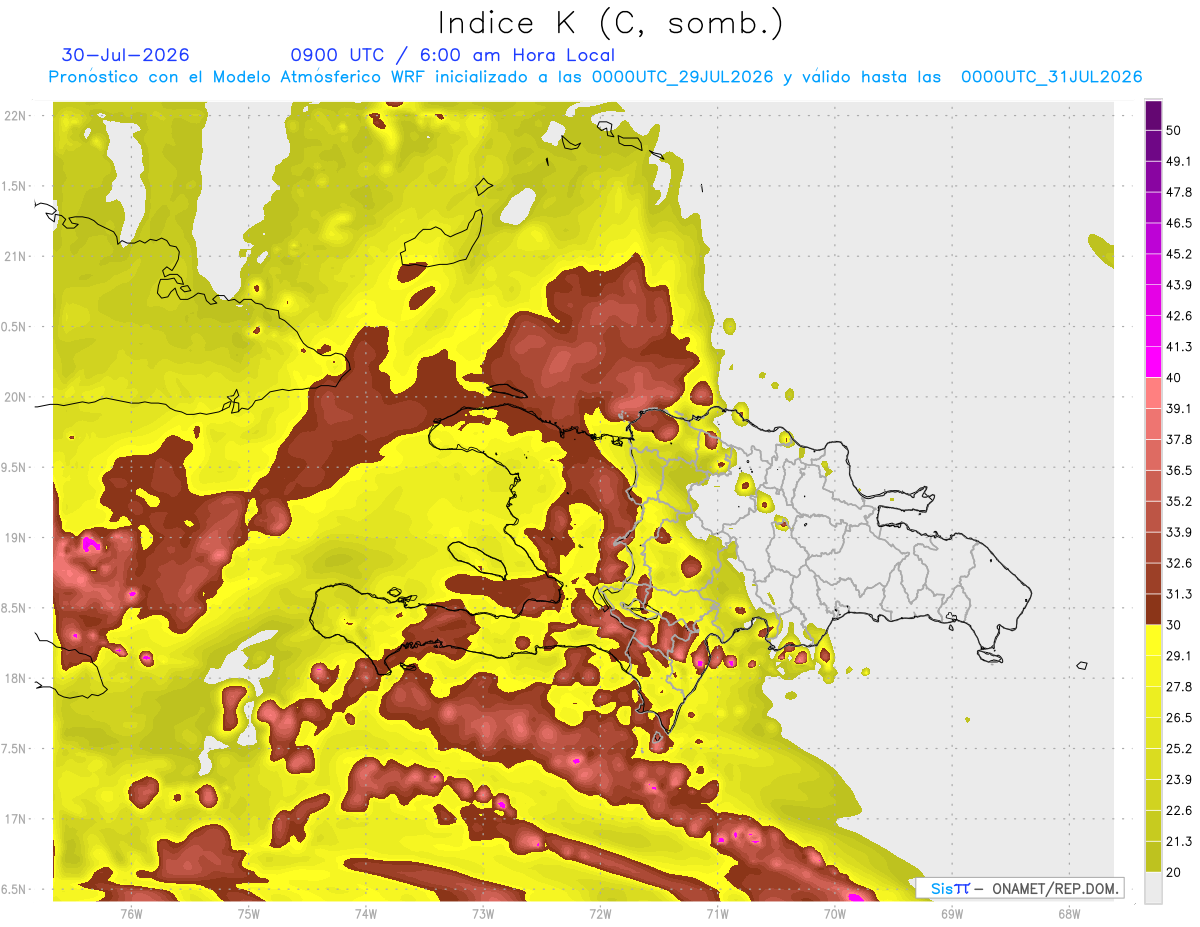Click the colorbar label '41.3'
This screenshot has width=1200, height=927.
[x=1179, y=347]
